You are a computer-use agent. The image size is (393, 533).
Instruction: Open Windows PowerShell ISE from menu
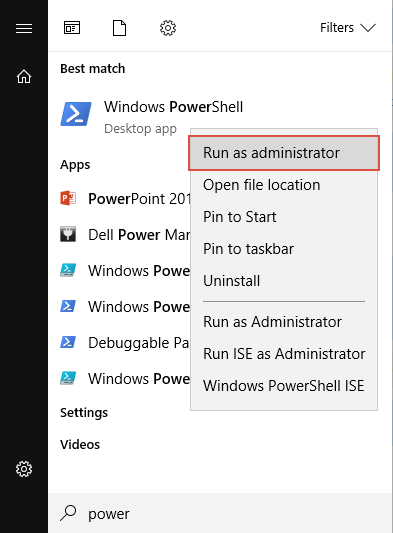point(284,386)
